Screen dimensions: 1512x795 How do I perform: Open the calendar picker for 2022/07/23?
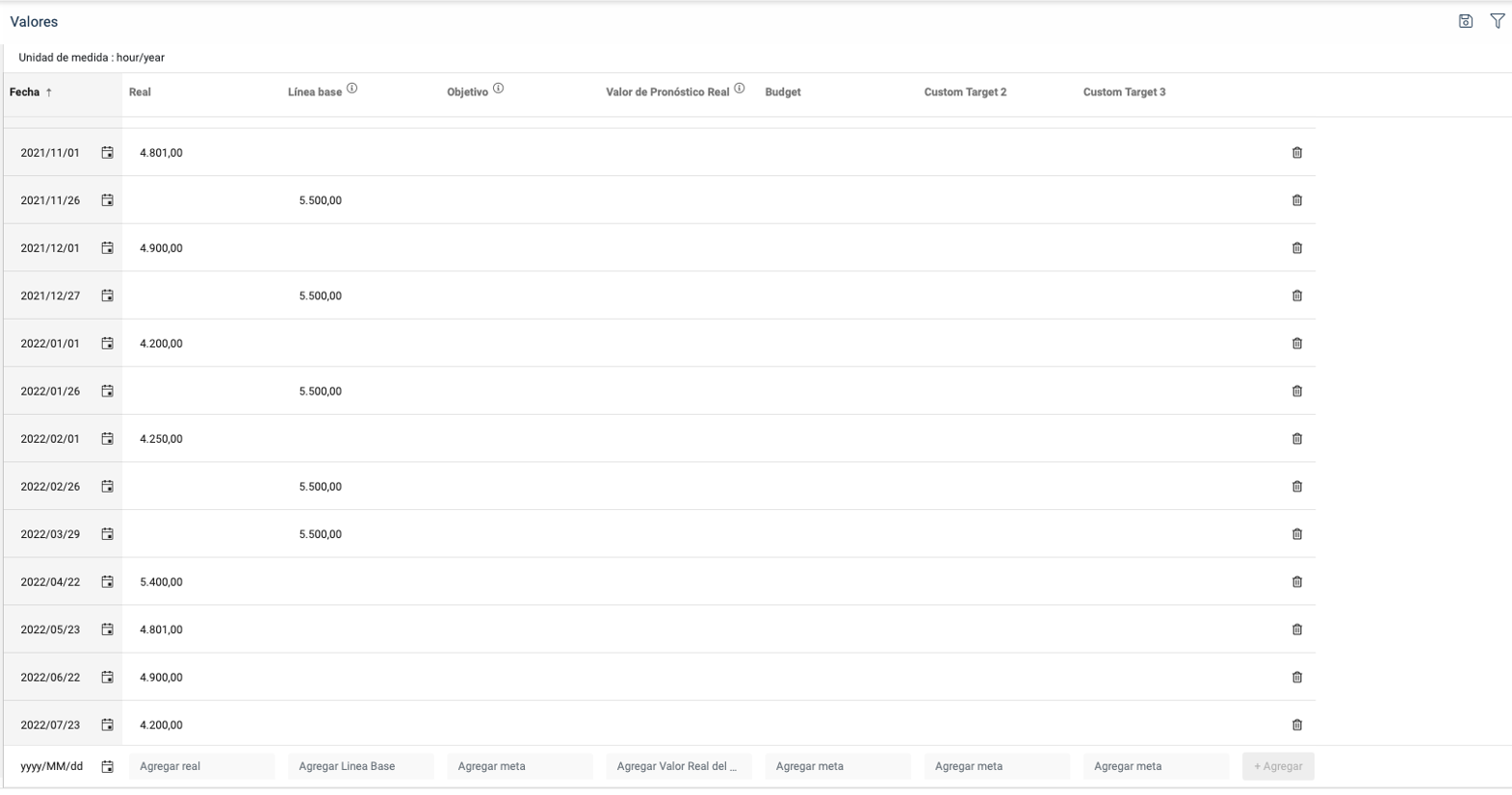[108, 725]
